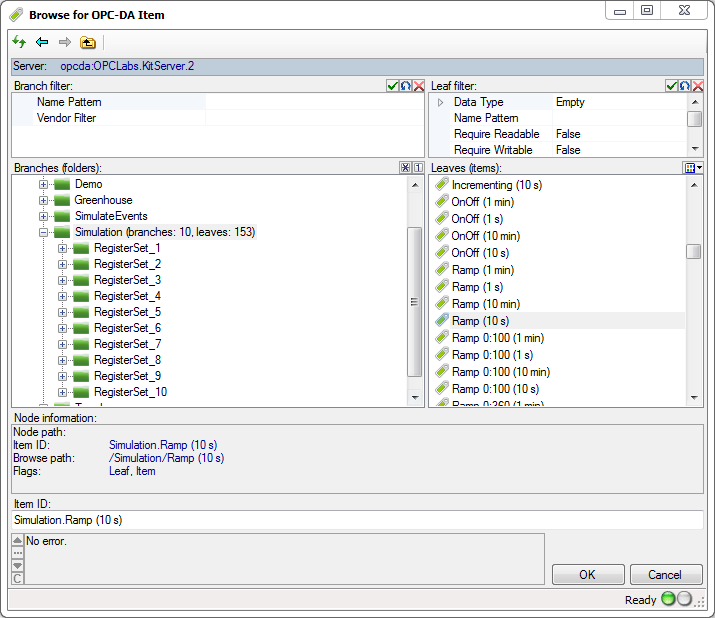The height and width of the screenshot is (618, 715).
Task: Select the RegisterSet_10 folder
Action: [130, 392]
